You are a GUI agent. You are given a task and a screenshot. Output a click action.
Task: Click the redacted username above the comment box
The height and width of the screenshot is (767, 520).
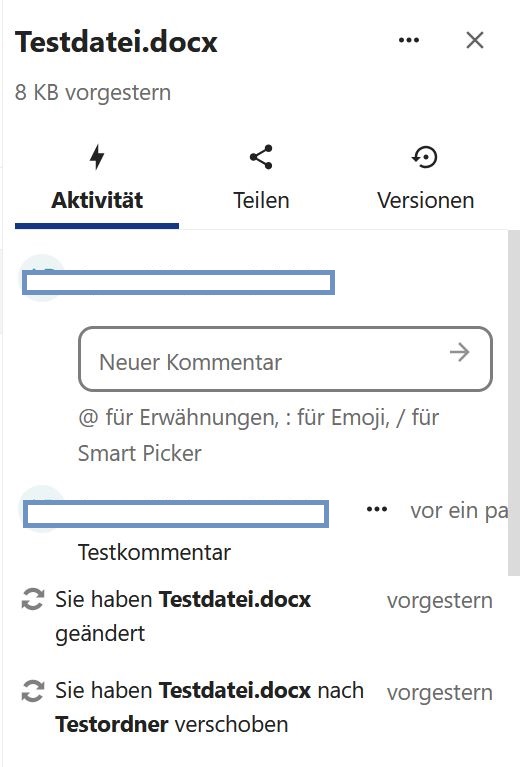click(179, 283)
